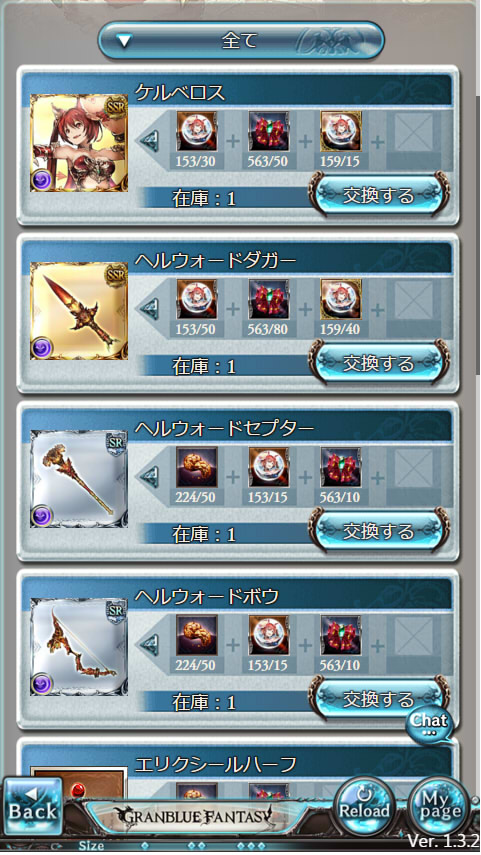Click the 224/50 material in ヘルウォードセプター row
Viewport: 481px width, 855px height.
point(196,467)
